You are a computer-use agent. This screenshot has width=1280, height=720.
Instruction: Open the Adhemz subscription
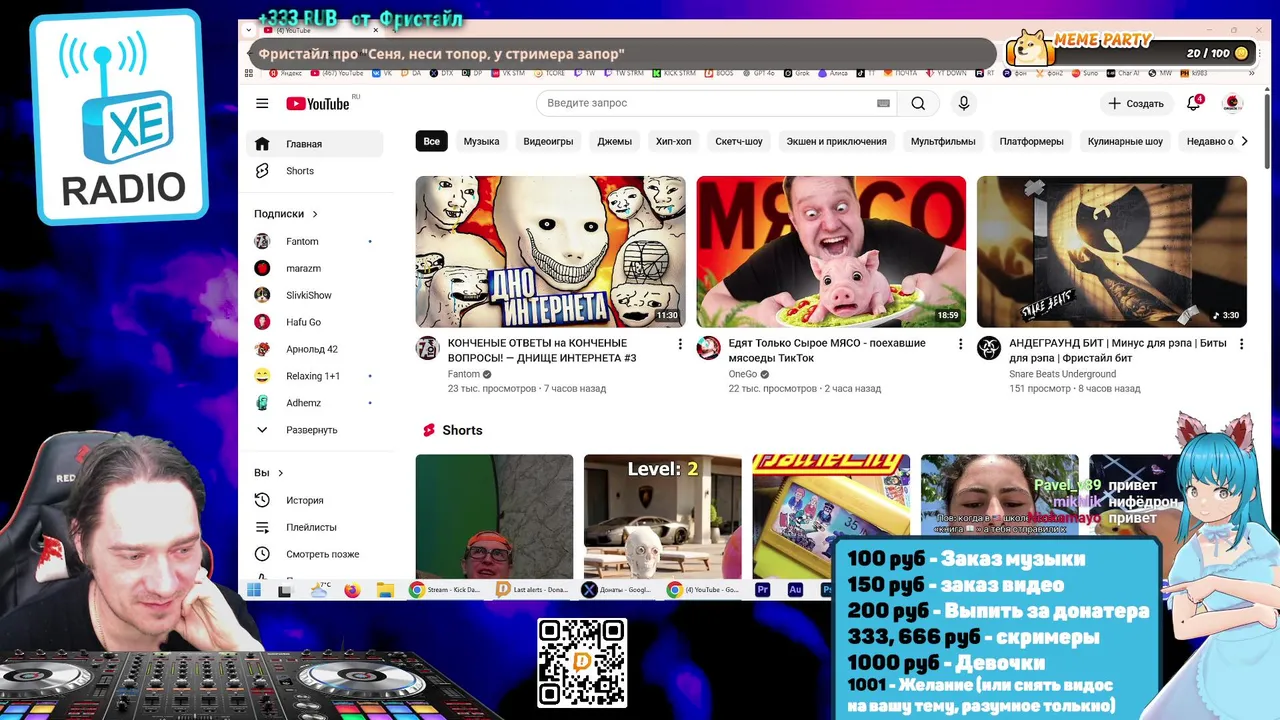pos(316,403)
